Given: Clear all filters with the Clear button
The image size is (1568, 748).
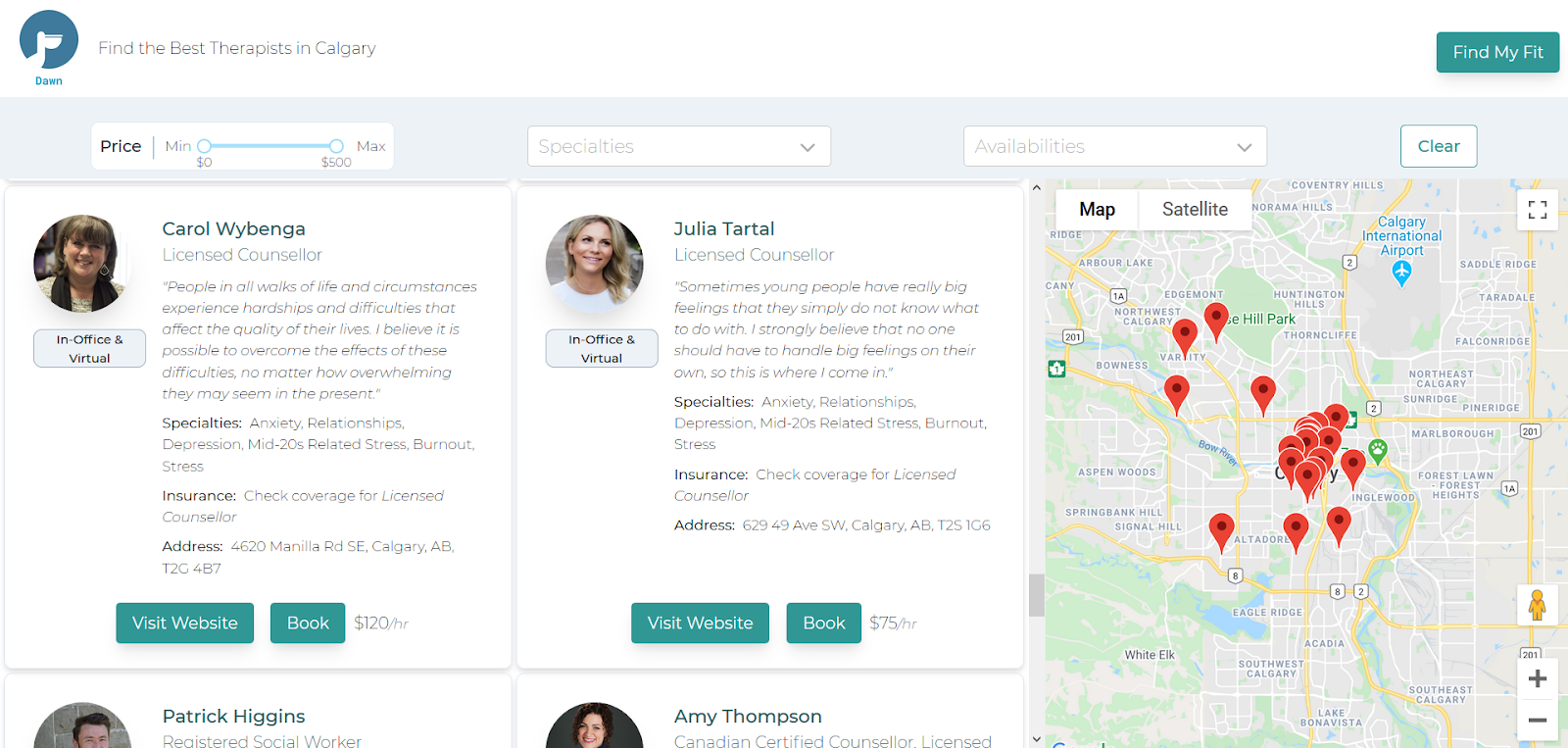Looking at the screenshot, I should pos(1439,146).
